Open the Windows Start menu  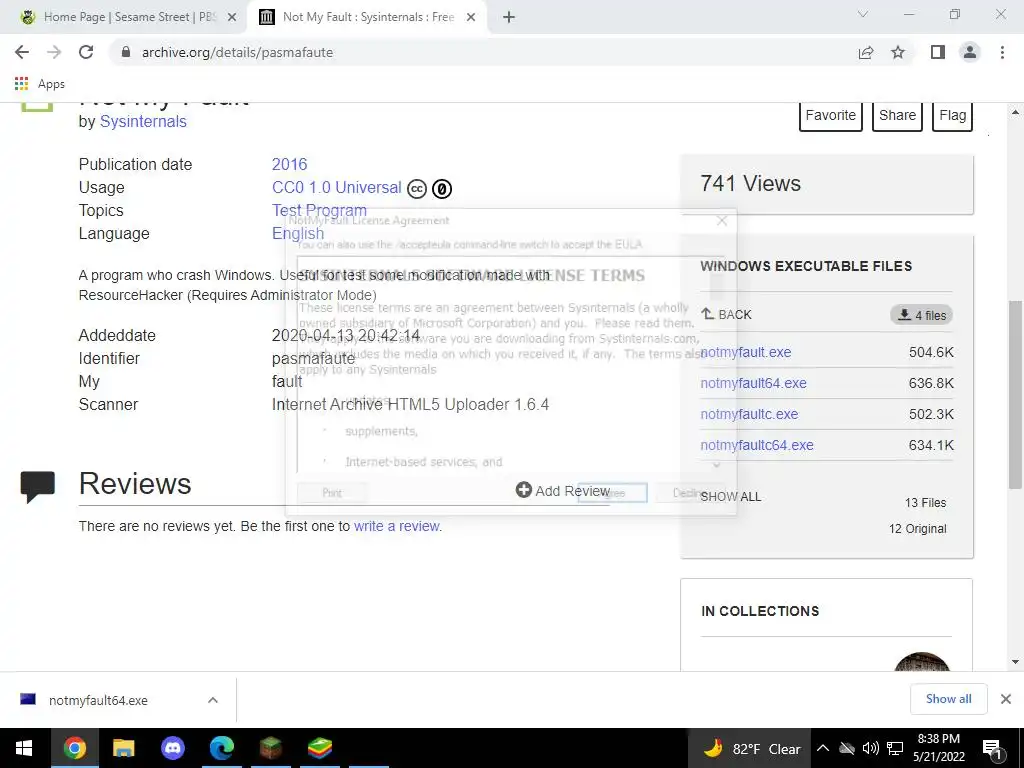24,748
